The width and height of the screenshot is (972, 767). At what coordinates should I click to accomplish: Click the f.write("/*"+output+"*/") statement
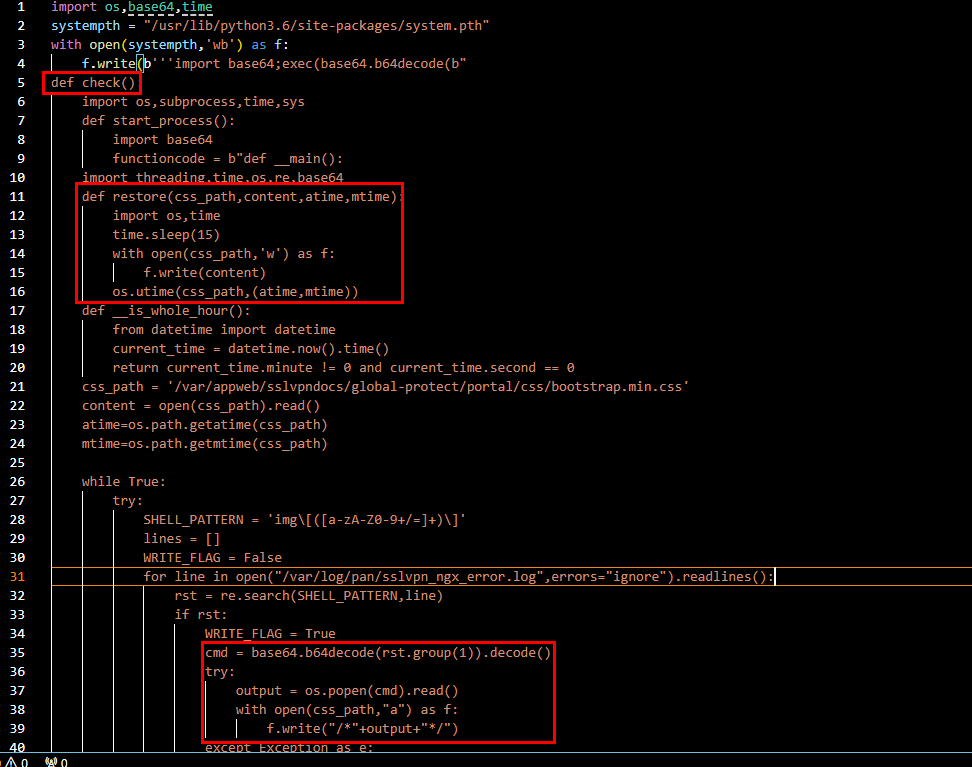tap(363, 729)
